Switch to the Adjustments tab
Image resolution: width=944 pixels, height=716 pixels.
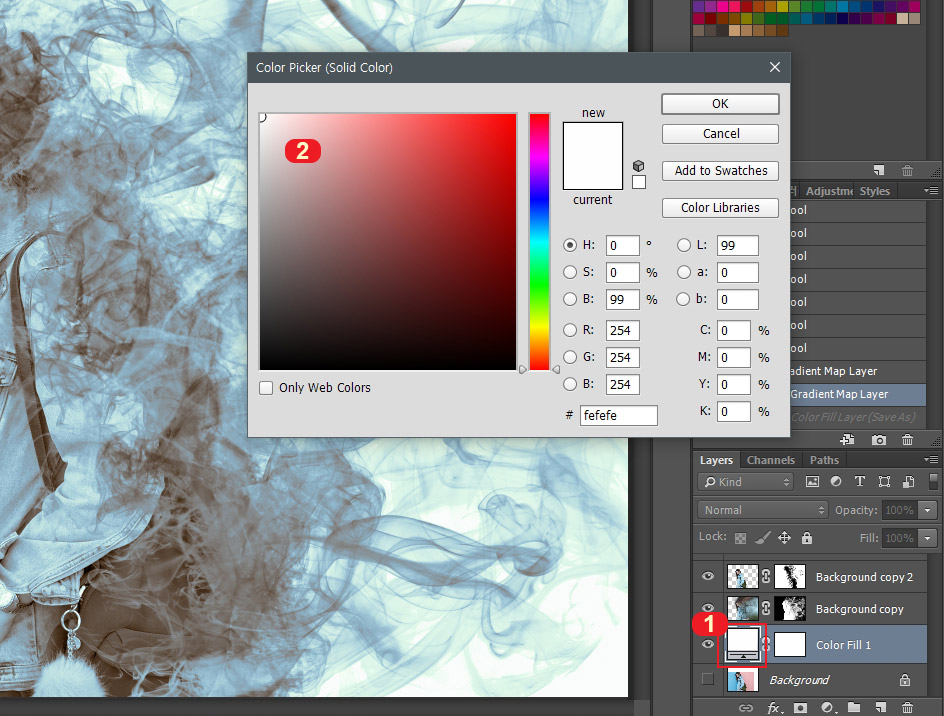click(x=828, y=191)
